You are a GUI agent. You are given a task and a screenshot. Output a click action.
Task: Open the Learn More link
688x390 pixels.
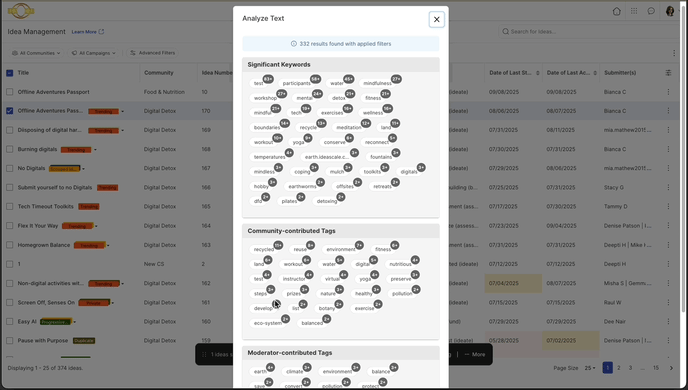pos(88,32)
